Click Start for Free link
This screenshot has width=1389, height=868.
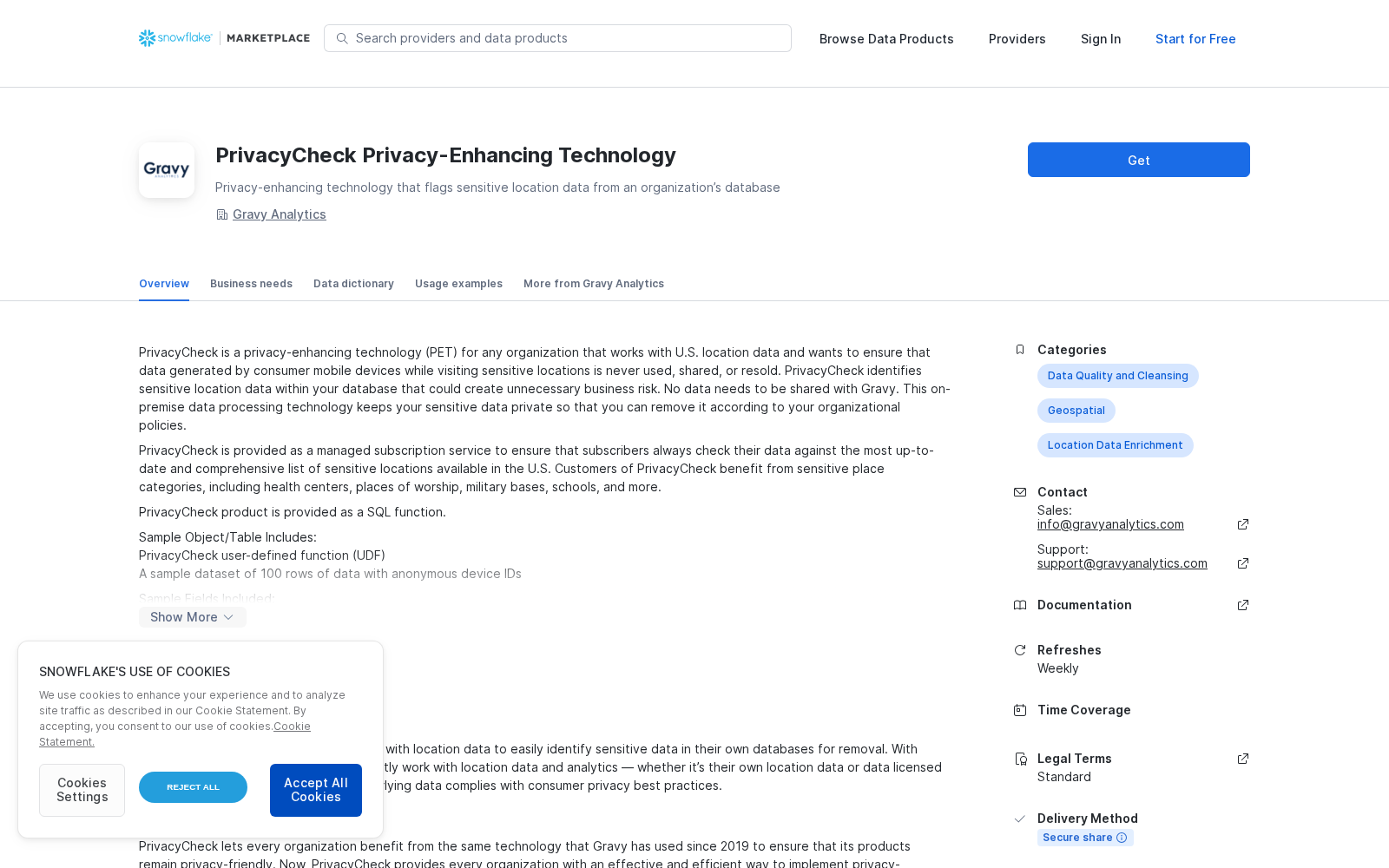coord(1195,39)
